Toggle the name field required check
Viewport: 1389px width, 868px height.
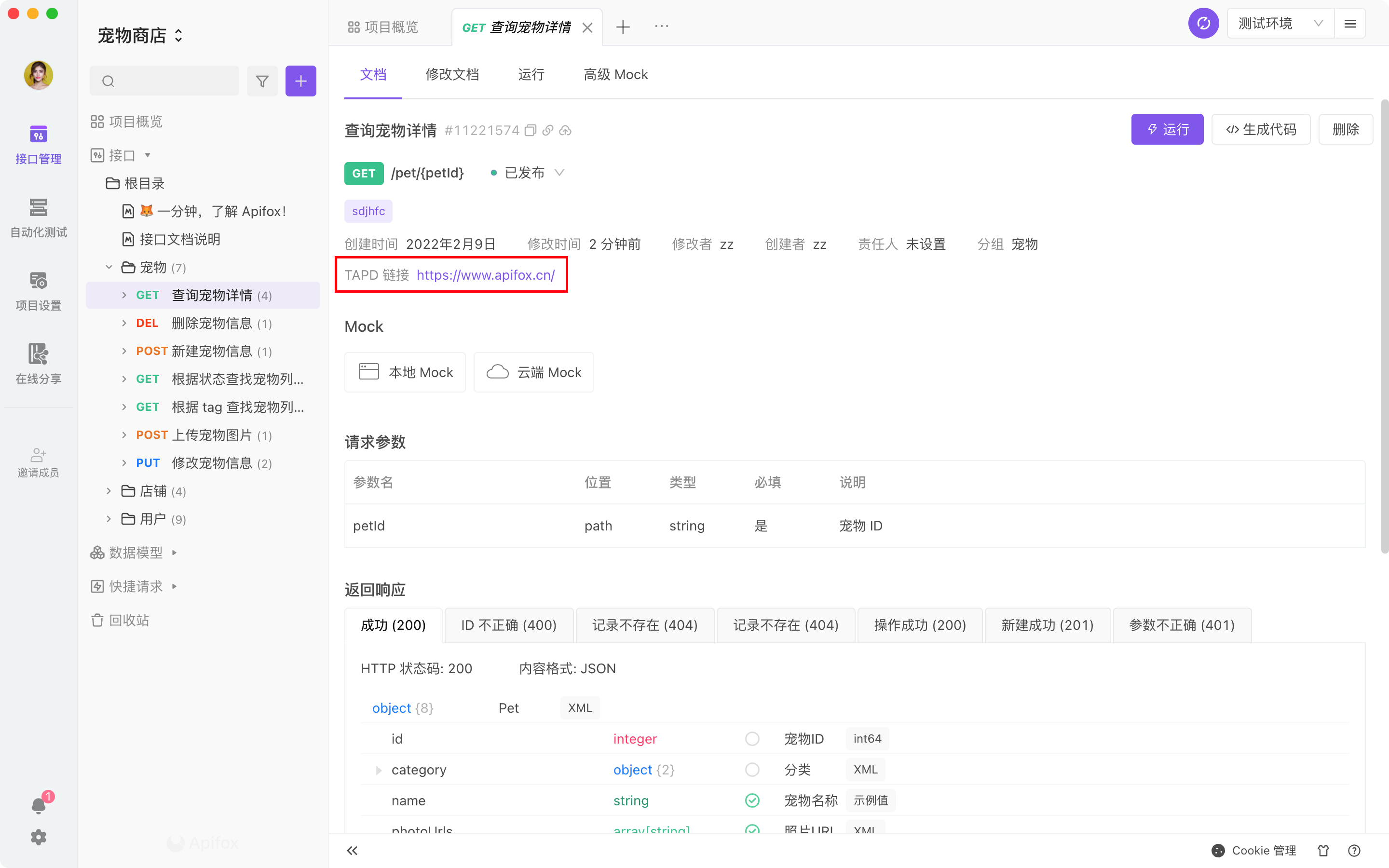tap(752, 800)
